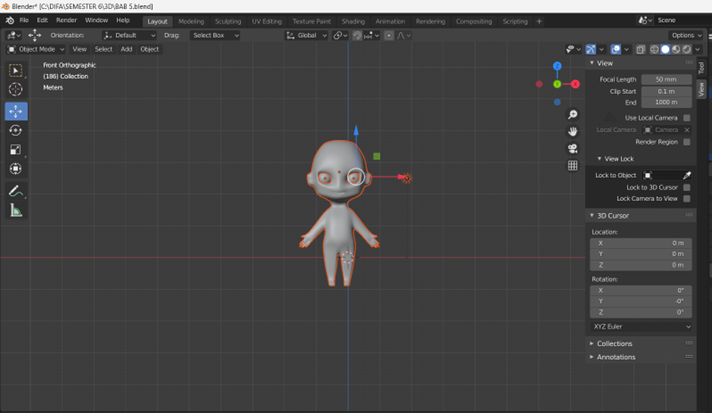The width and height of the screenshot is (712, 413).
Task: Toggle orthographic grid view icon
Action: (x=573, y=166)
